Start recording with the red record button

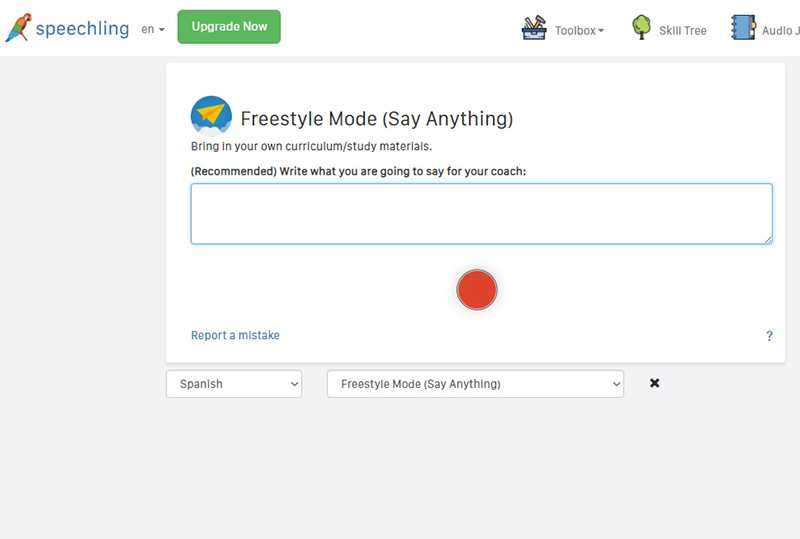477,289
